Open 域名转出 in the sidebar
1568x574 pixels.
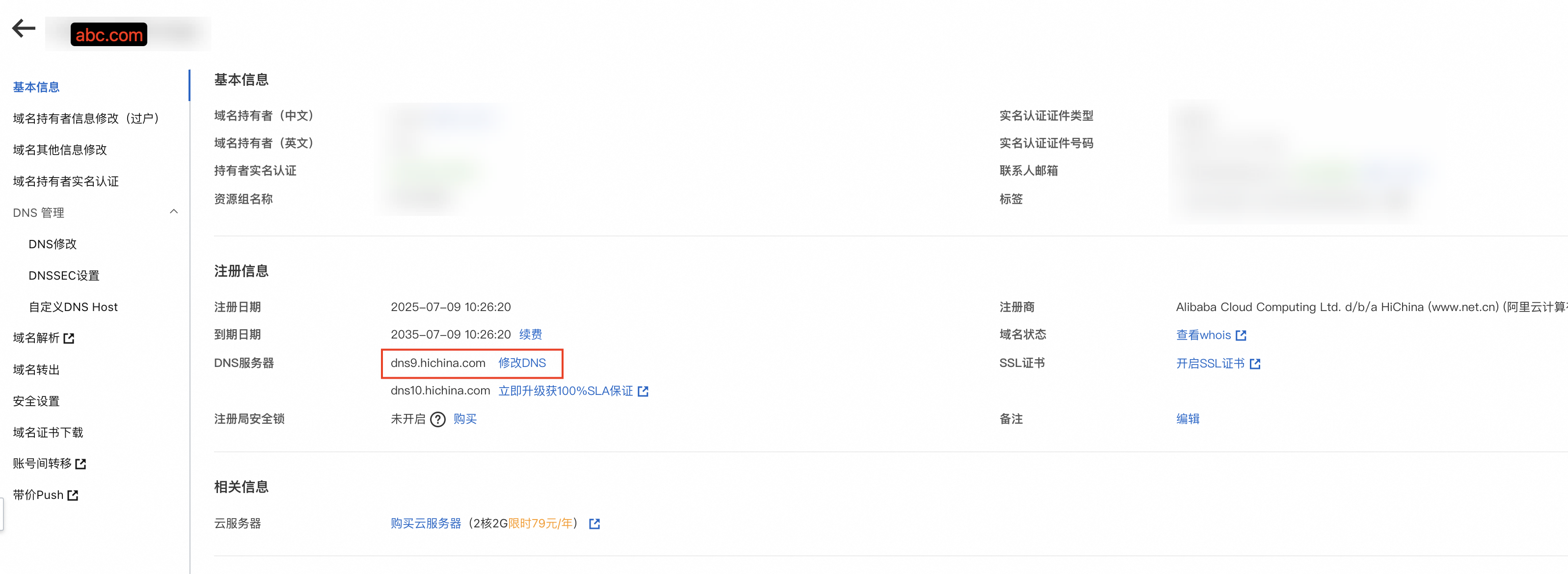pos(36,370)
